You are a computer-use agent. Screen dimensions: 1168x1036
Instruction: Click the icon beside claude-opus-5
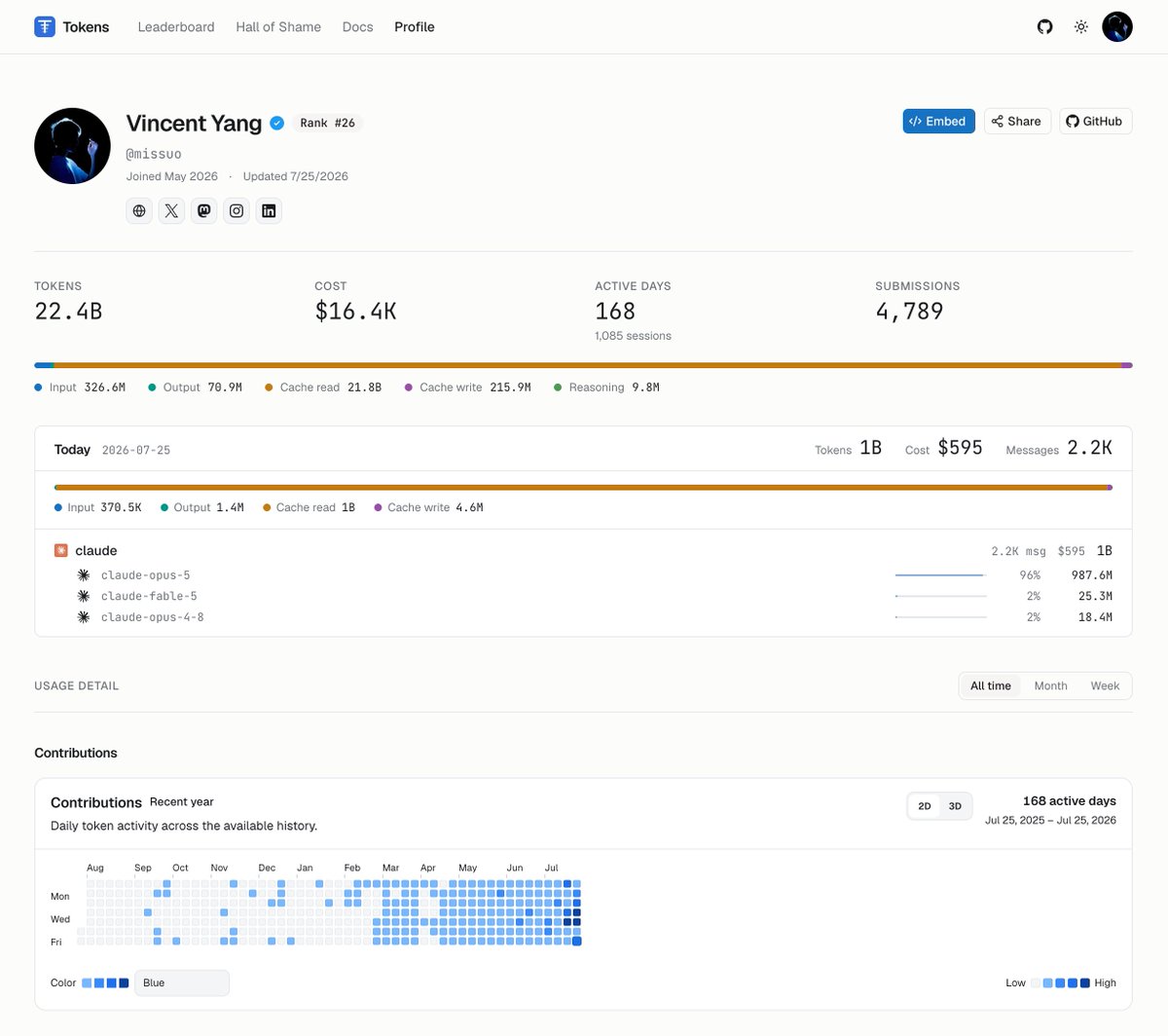[x=84, y=575]
